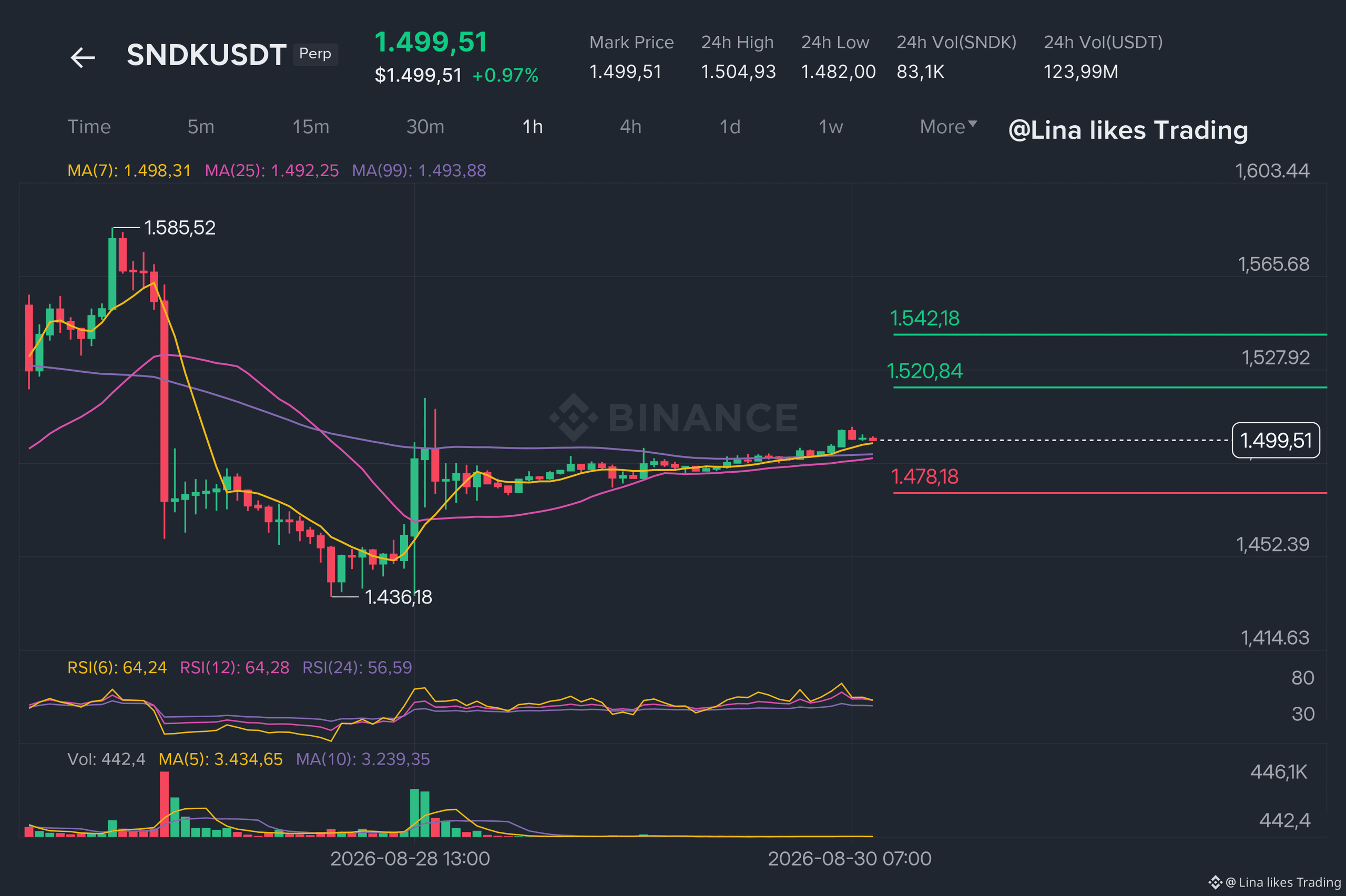The width and height of the screenshot is (1346, 896).
Task: Click the 1,527.92 price axis label
Action: click(1276, 358)
